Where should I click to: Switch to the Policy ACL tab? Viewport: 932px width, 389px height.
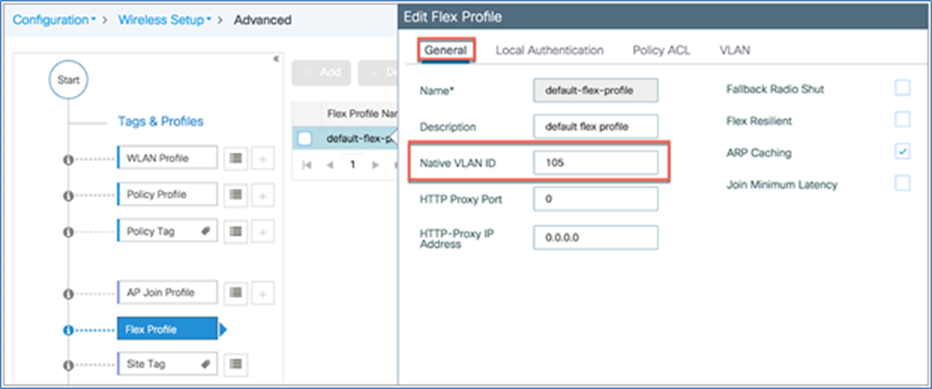tap(662, 50)
